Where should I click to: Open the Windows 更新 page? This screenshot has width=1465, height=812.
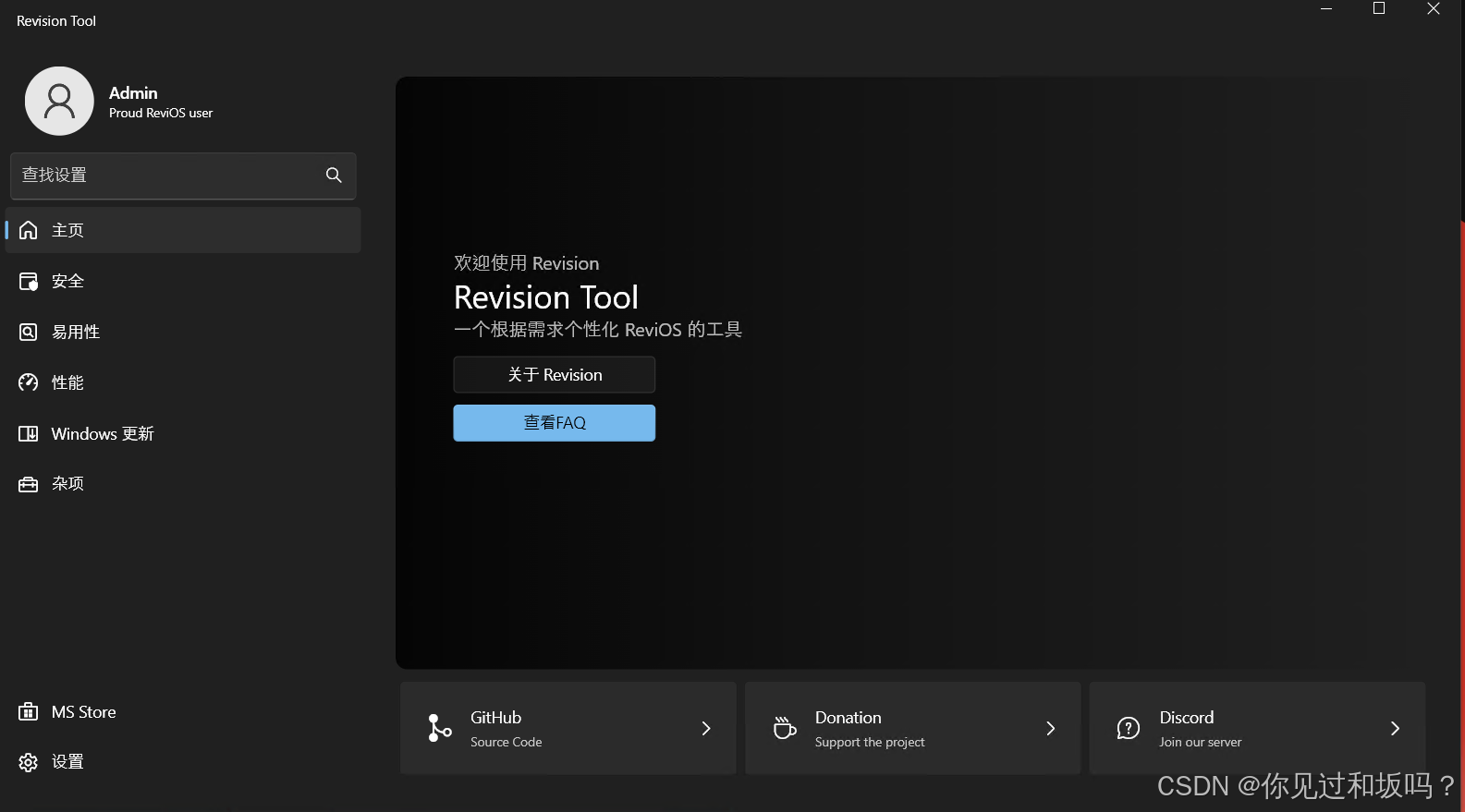tap(183, 433)
